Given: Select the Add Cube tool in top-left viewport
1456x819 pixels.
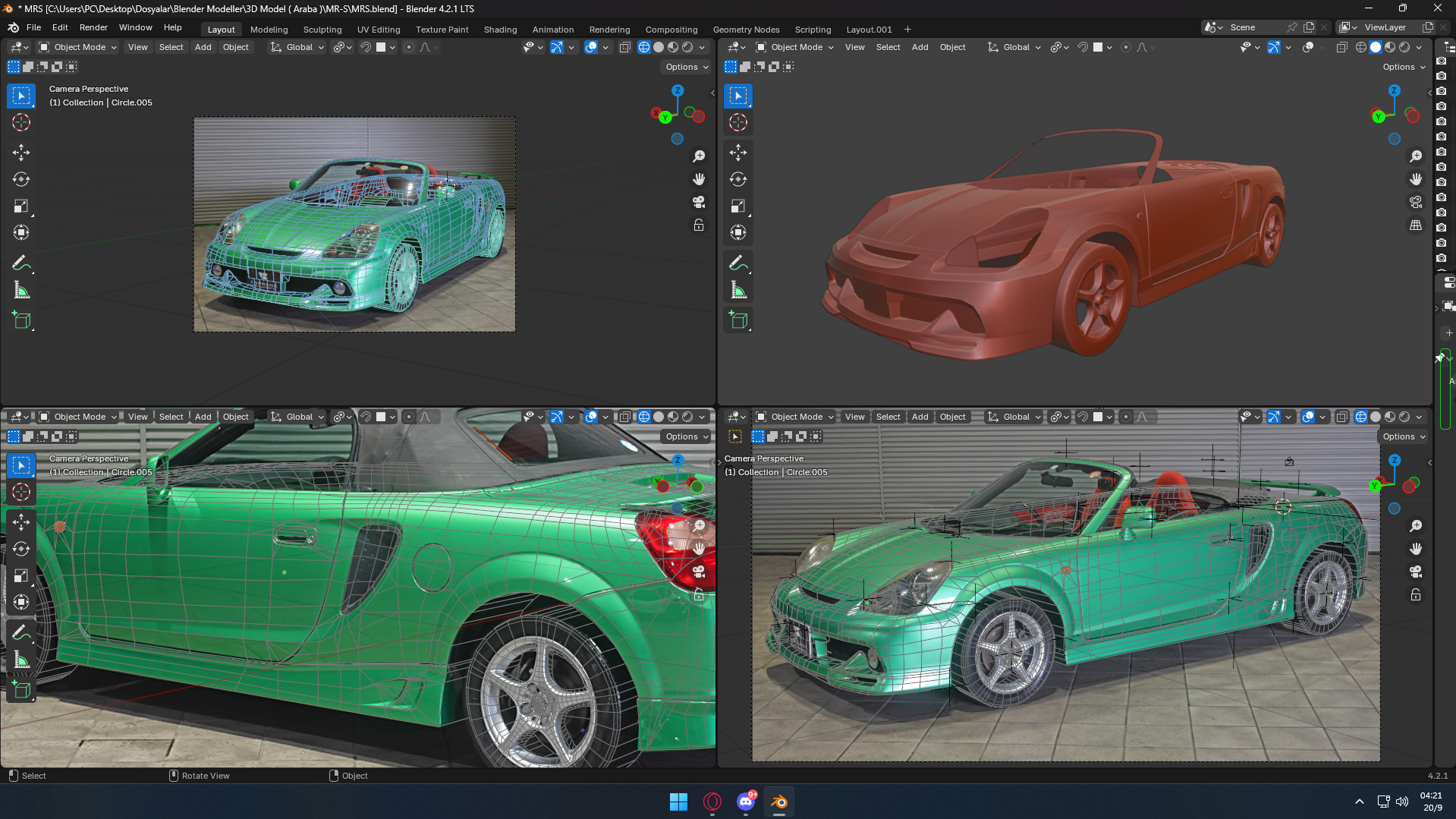Looking at the screenshot, I should click(x=21, y=320).
